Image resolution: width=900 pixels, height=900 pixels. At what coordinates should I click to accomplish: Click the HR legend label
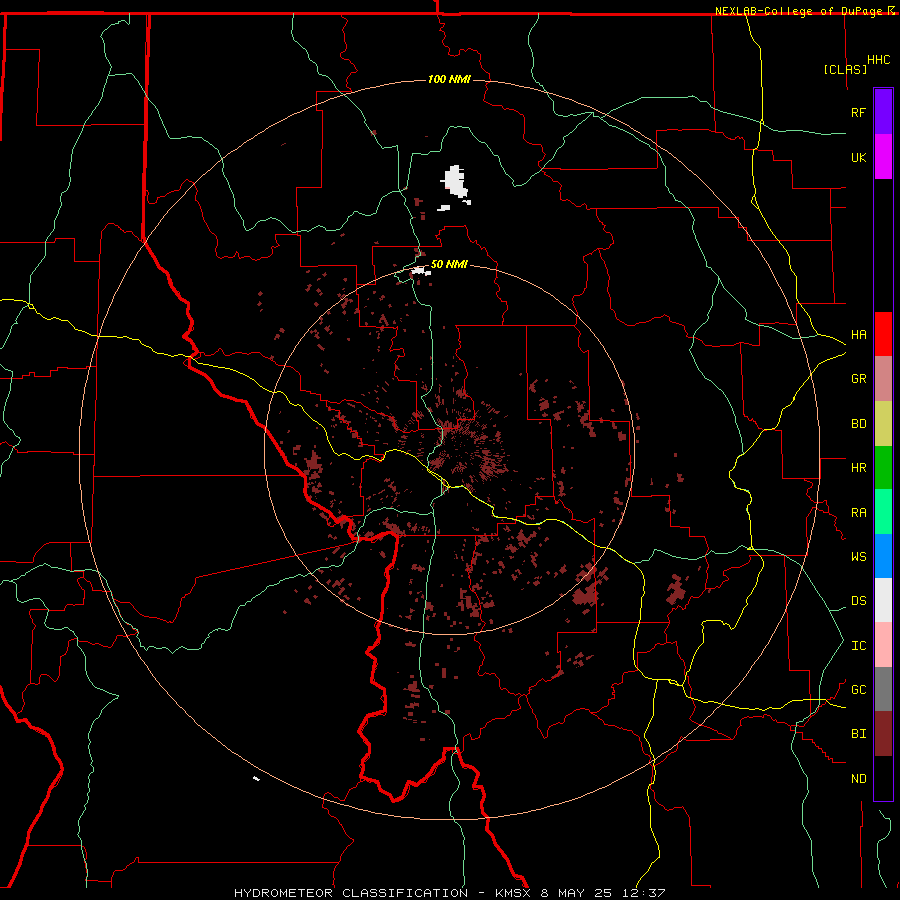858,468
